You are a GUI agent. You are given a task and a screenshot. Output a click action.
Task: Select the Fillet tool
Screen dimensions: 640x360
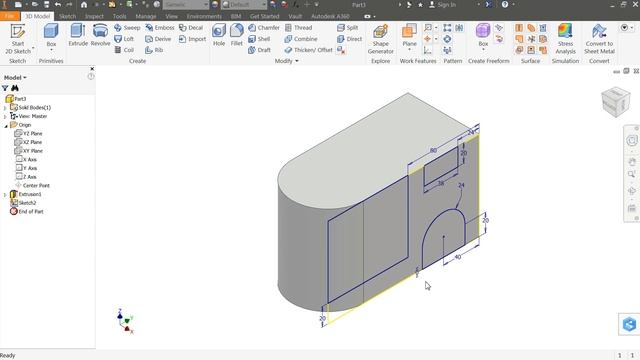point(236,35)
